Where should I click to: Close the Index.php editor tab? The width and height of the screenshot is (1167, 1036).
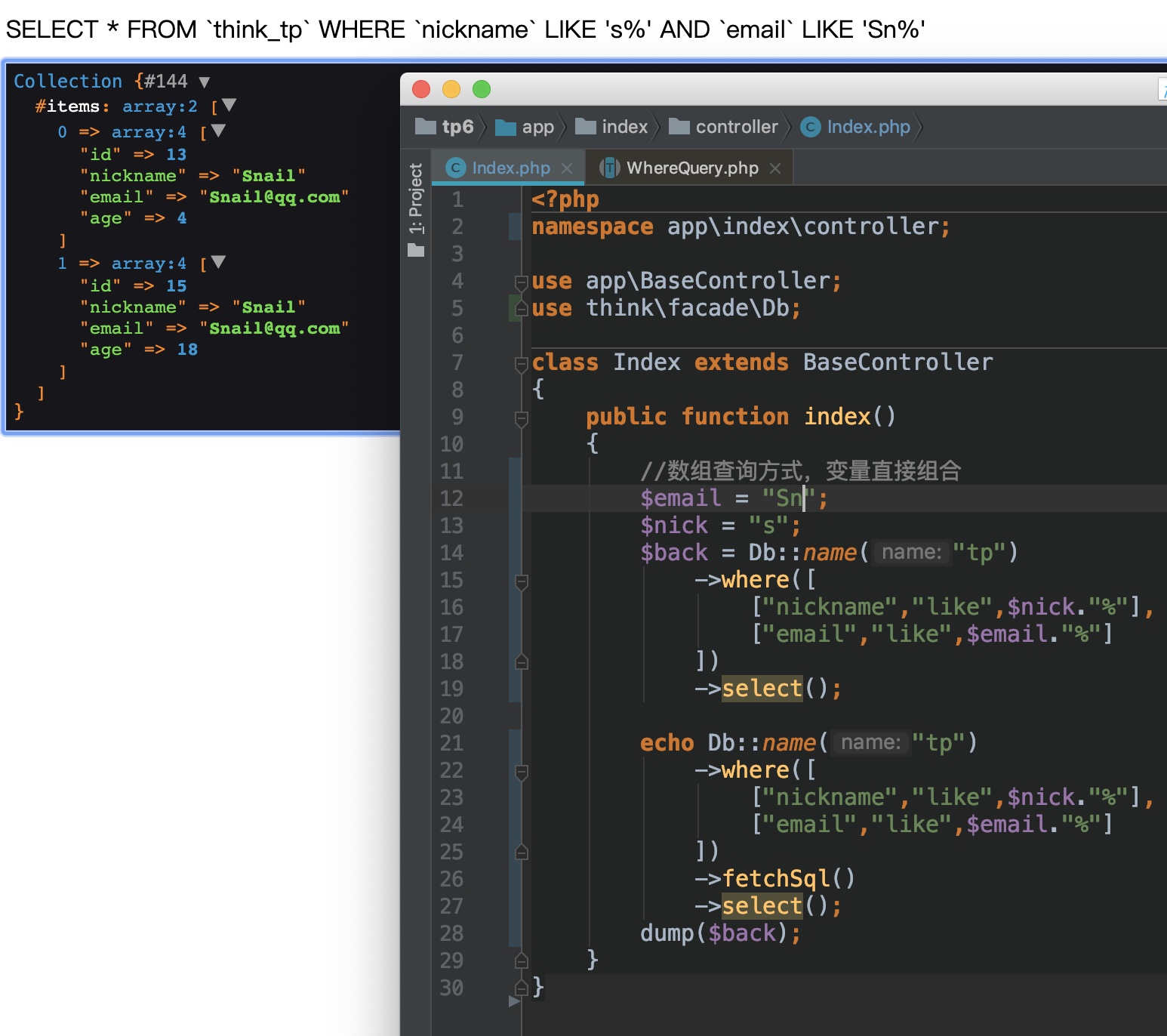(567, 168)
